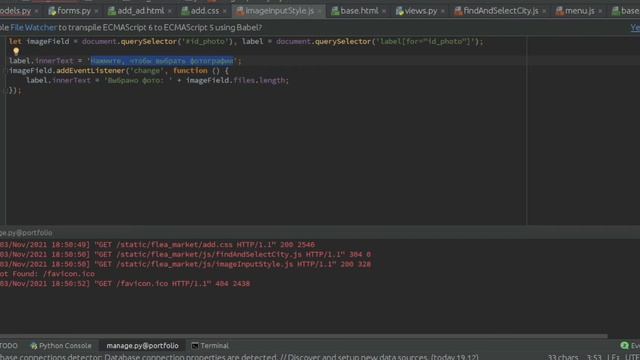Select the manage.py@portfolio tool tab
This screenshot has height=360, width=640.
point(142,346)
